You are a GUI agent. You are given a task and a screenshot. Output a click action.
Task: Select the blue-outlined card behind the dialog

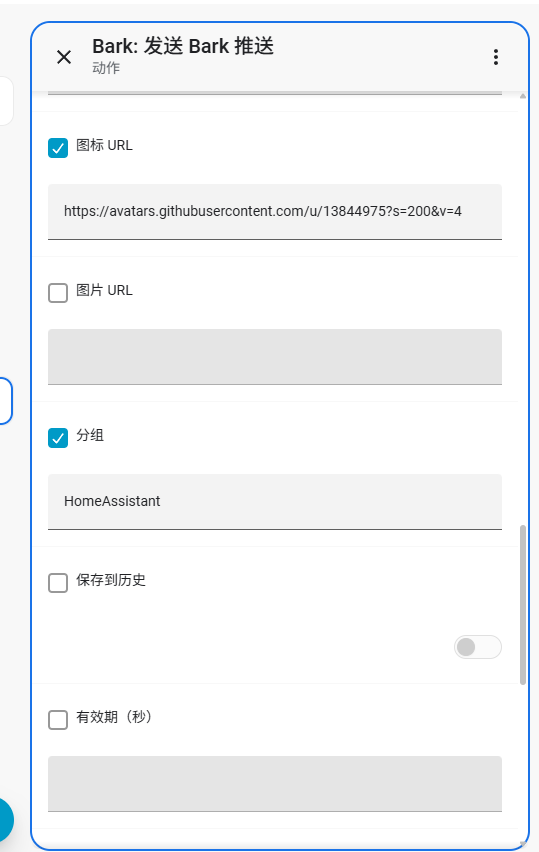5,401
